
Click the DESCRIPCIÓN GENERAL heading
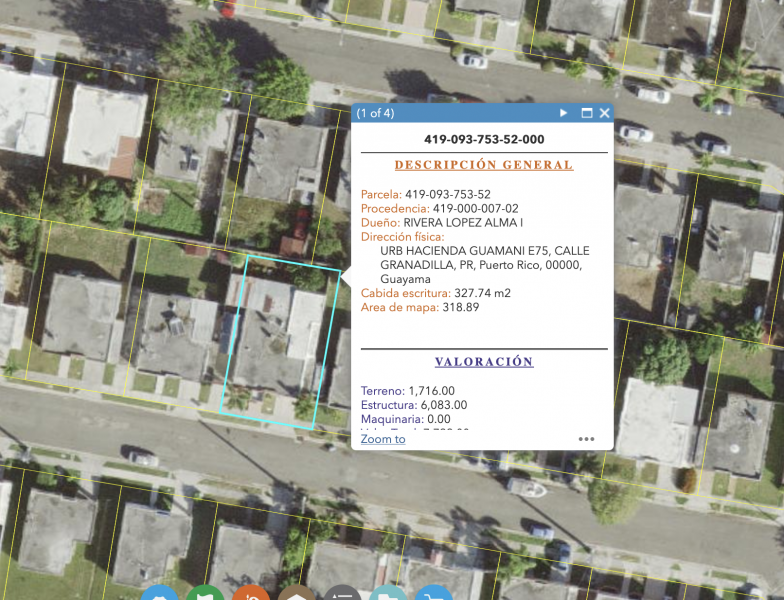pyautogui.click(x=484, y=165)
